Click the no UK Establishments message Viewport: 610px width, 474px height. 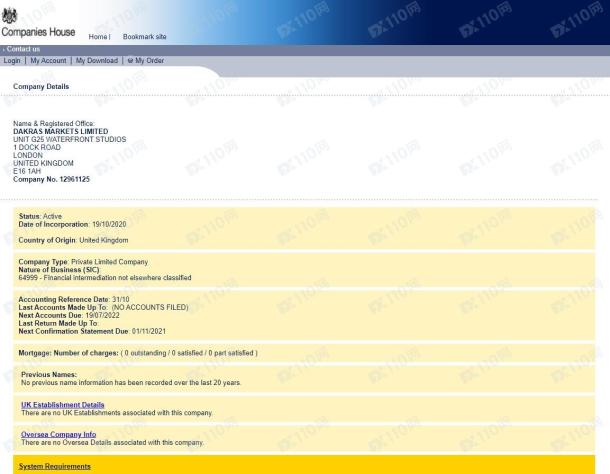117,413
